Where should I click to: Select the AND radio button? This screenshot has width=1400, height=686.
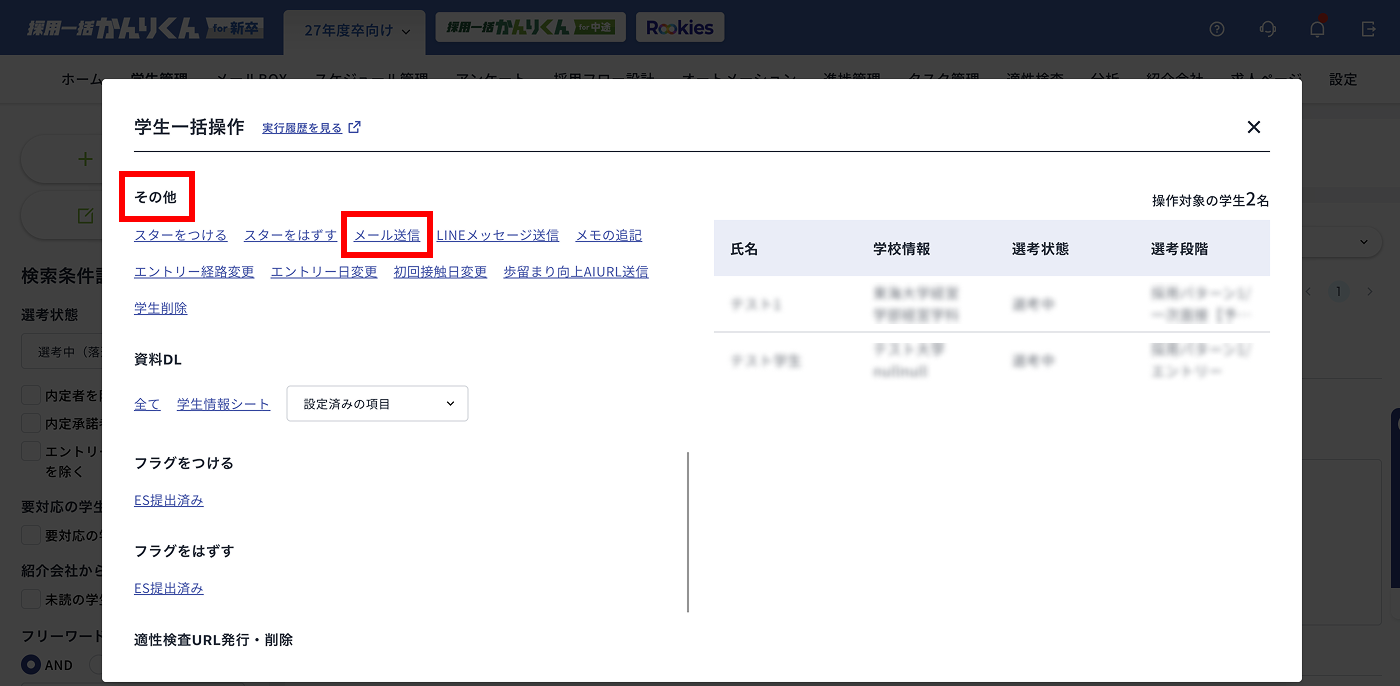pyautogui.click(x=31, y=665)
